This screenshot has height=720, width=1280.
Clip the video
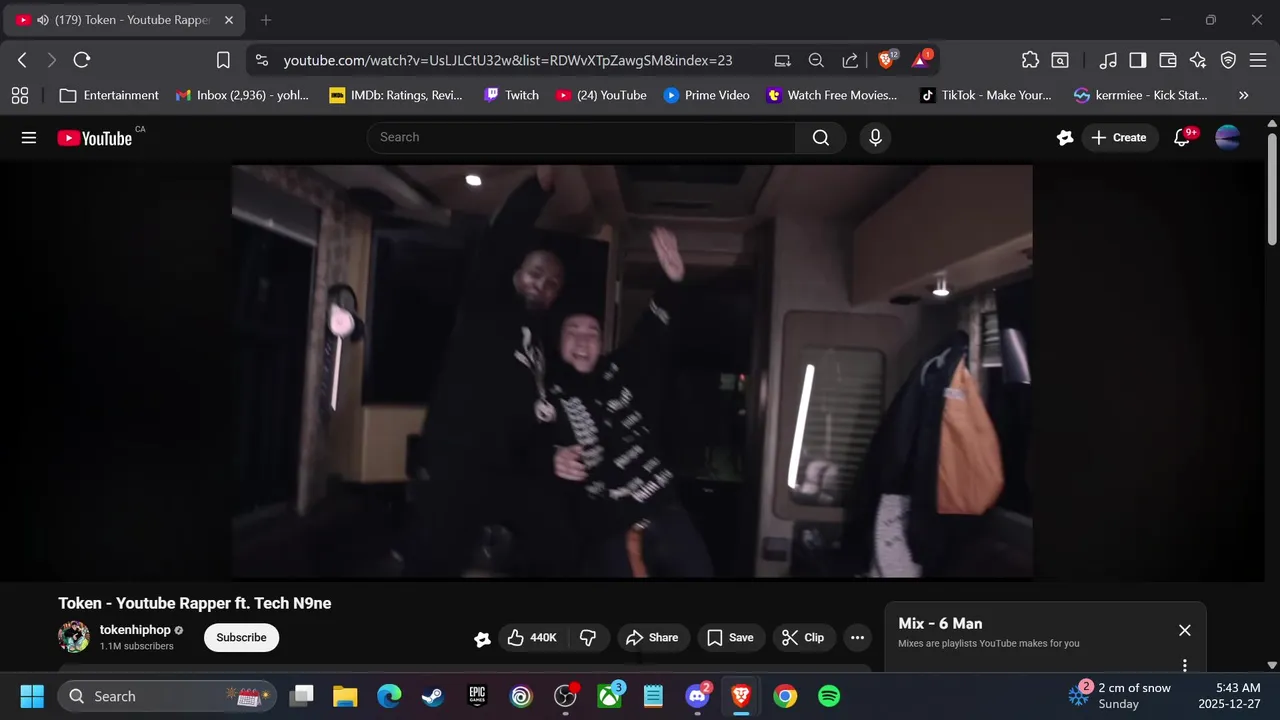pos(803,637)
